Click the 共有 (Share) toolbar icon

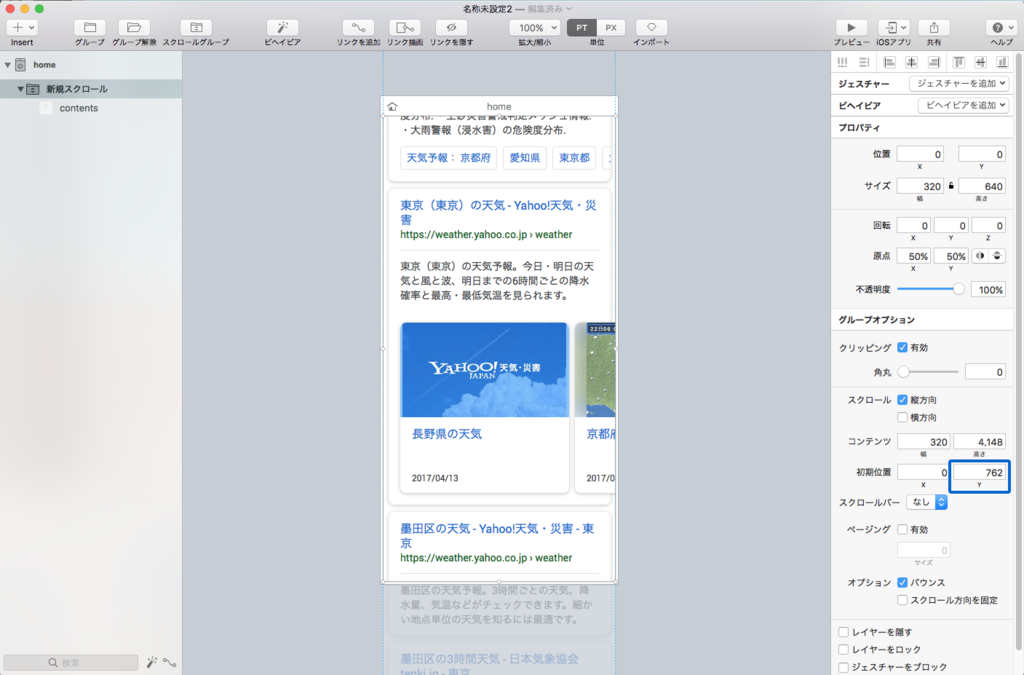click(x=934, y=27)
